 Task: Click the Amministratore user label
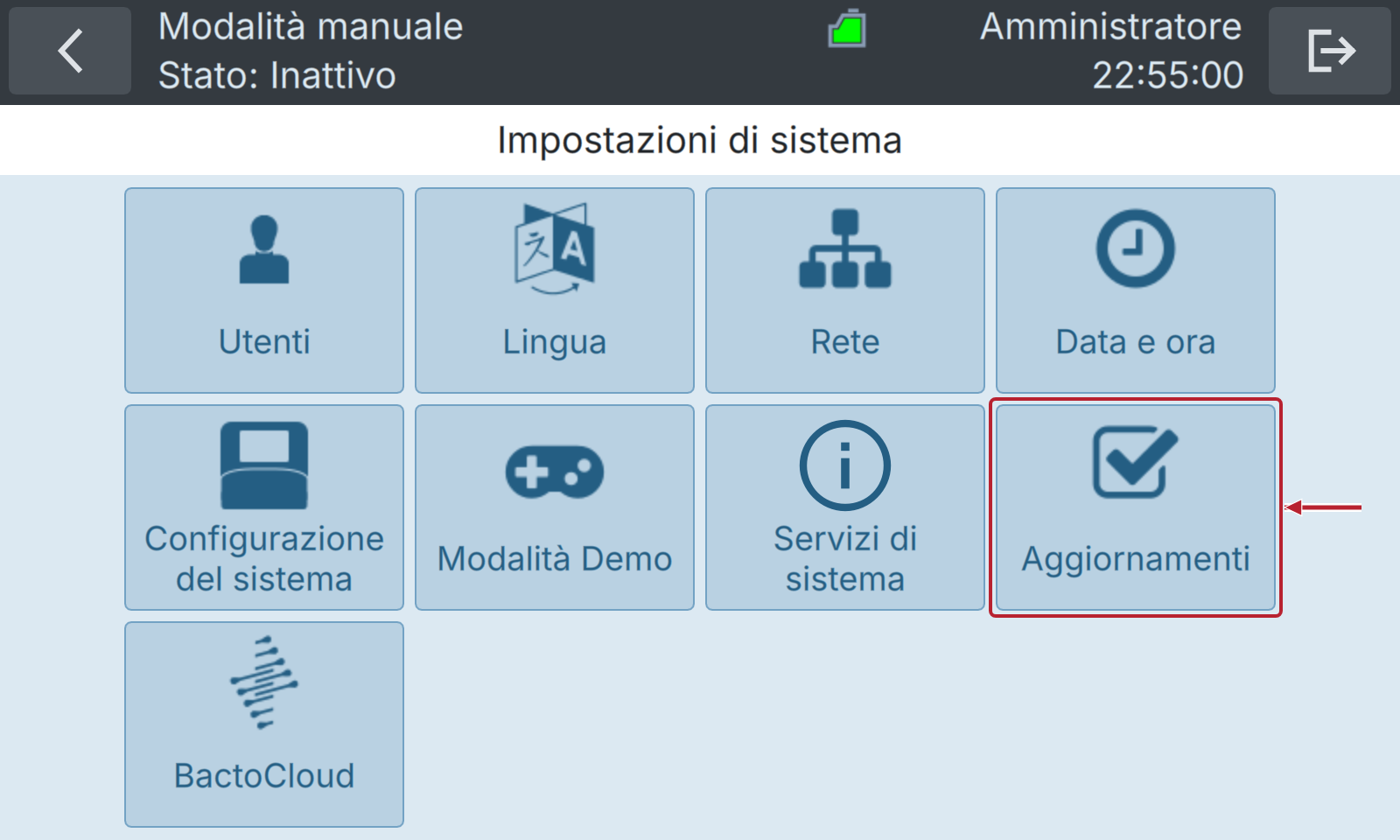[1111, 26]
